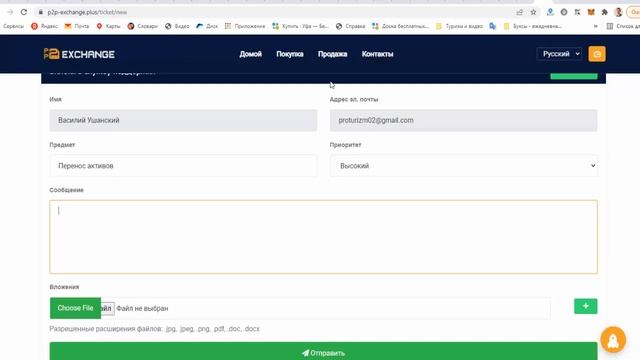Click the share page icon in the address bar
Screen dimensions: 640x360
point(520,12)
